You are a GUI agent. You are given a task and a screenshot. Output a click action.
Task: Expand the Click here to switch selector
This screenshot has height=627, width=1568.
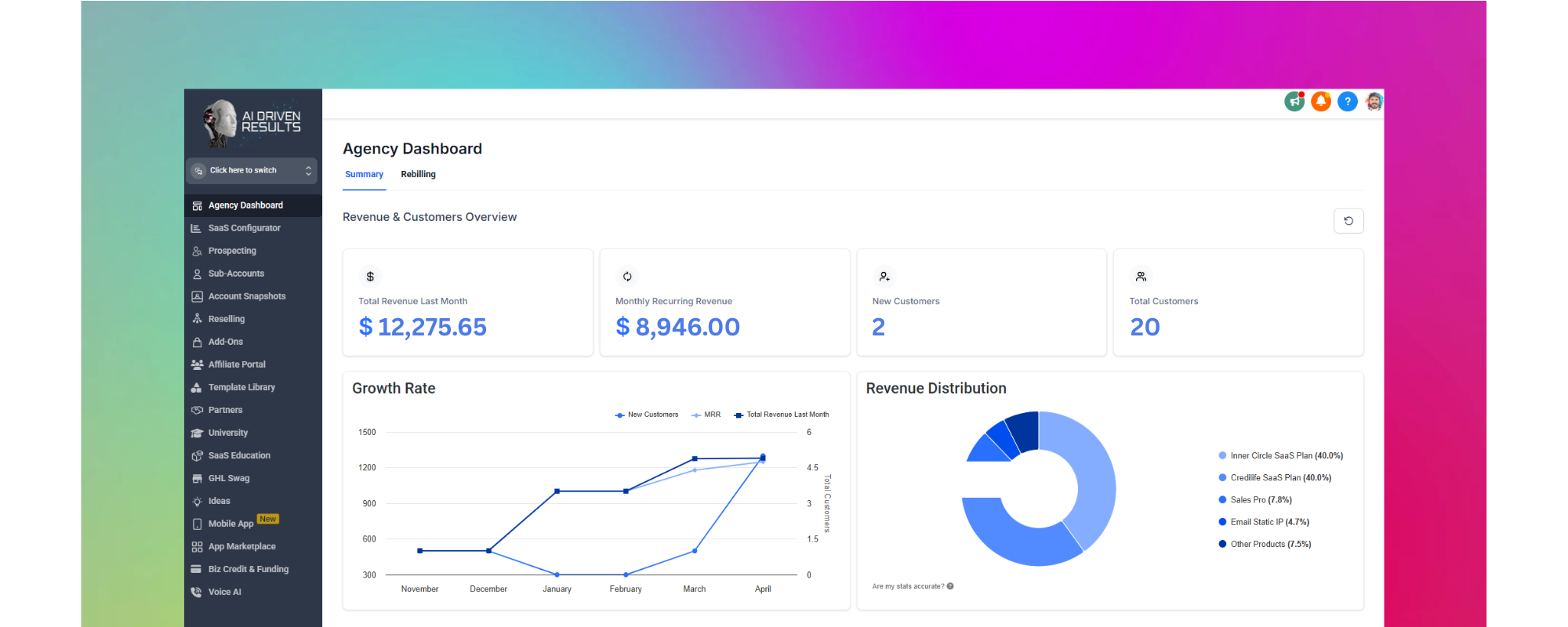(x=252, y=170)
